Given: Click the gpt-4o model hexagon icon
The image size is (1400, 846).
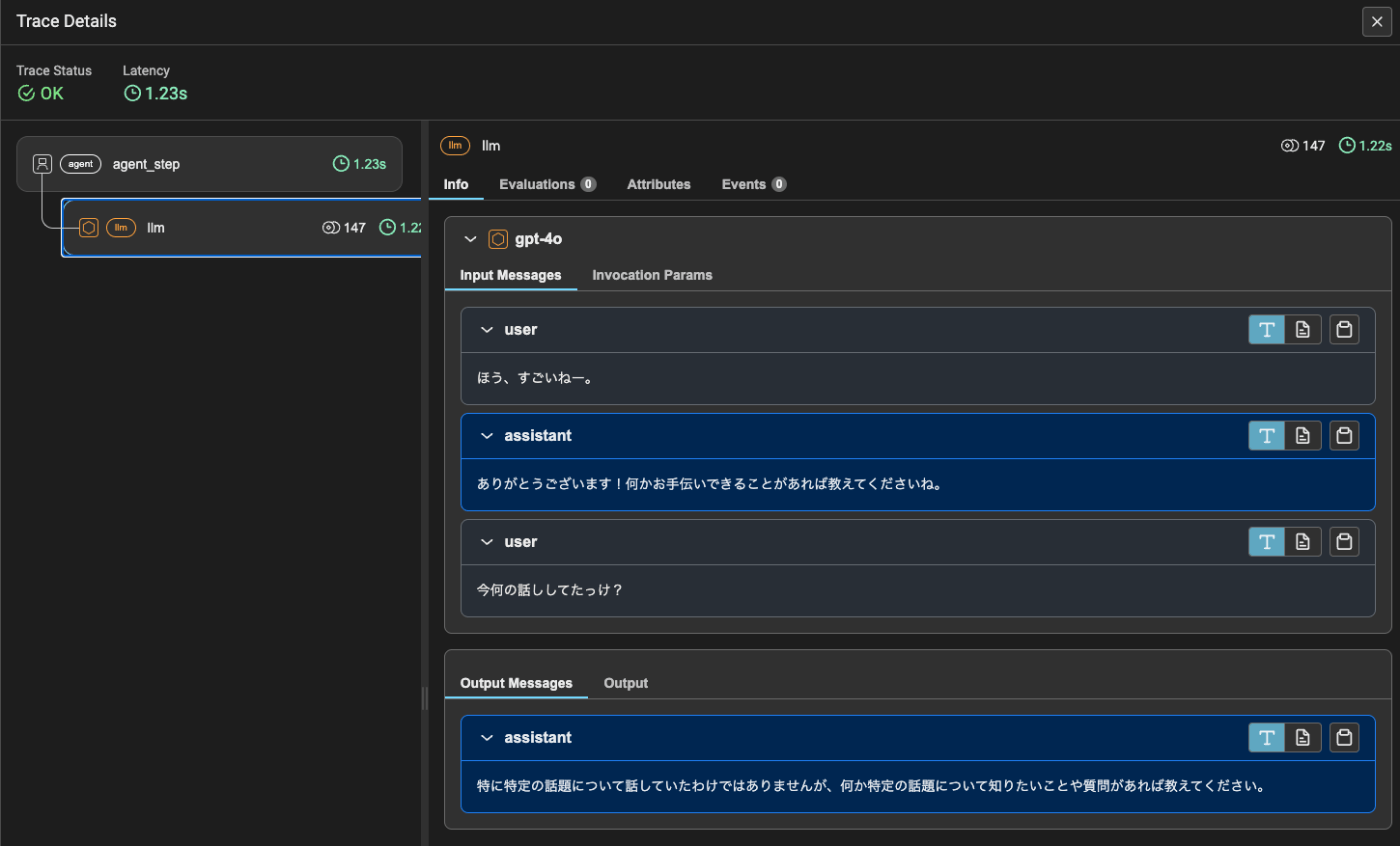Looking at the screenshot, I should click(x=498, y=240).
